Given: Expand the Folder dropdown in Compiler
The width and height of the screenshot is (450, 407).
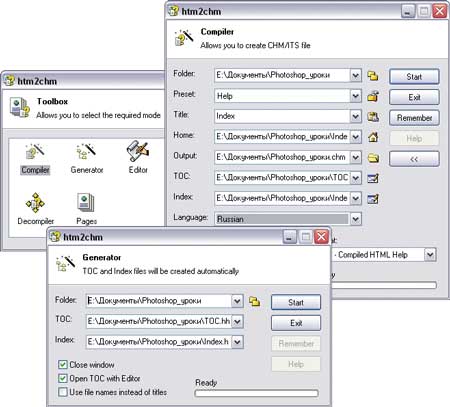Looking at the screenshot, I should [x=356, y=75].
